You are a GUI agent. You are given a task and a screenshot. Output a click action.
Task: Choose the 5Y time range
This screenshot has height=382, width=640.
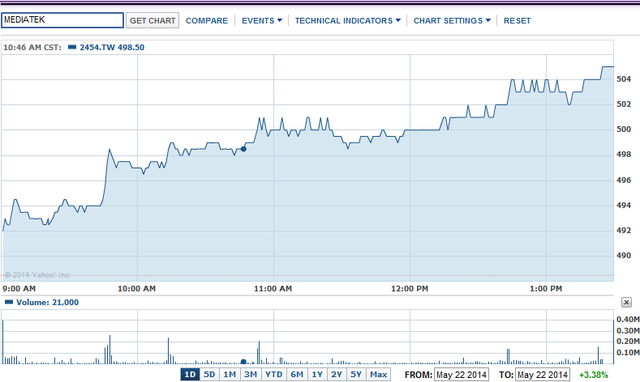[356, 375]
